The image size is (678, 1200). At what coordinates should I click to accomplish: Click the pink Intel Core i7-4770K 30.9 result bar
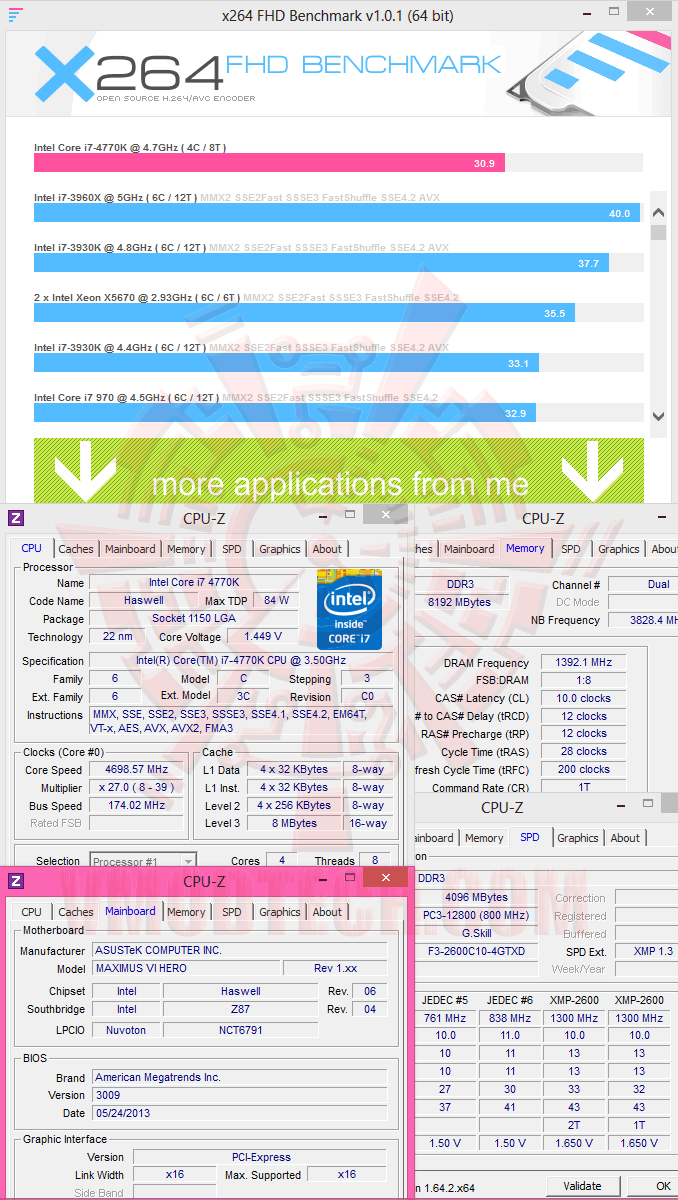click(269, 163)
